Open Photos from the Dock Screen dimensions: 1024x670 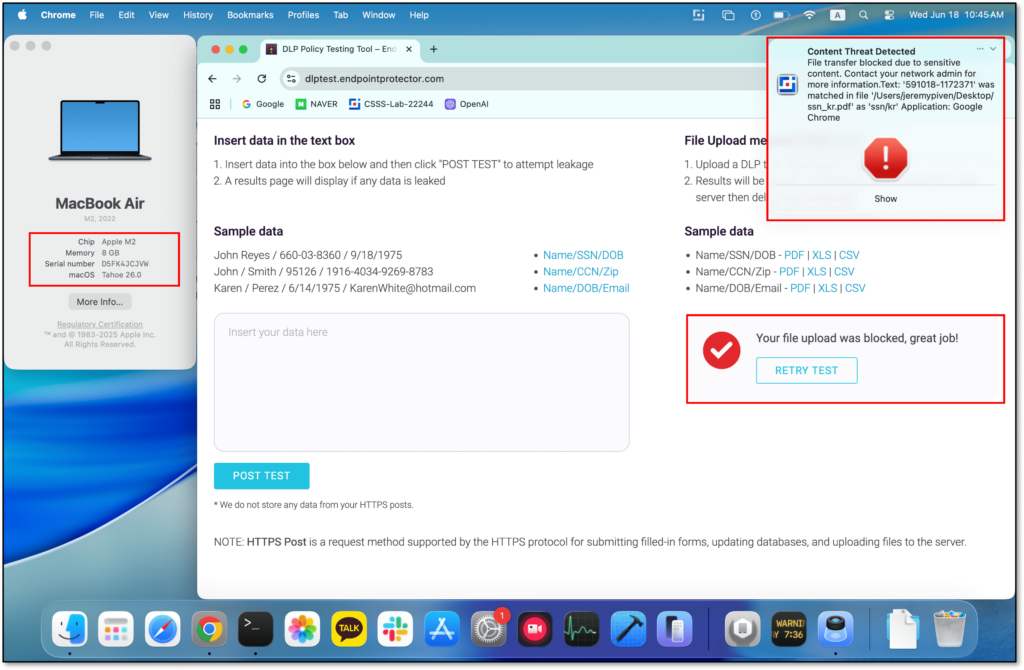[302, 629]
